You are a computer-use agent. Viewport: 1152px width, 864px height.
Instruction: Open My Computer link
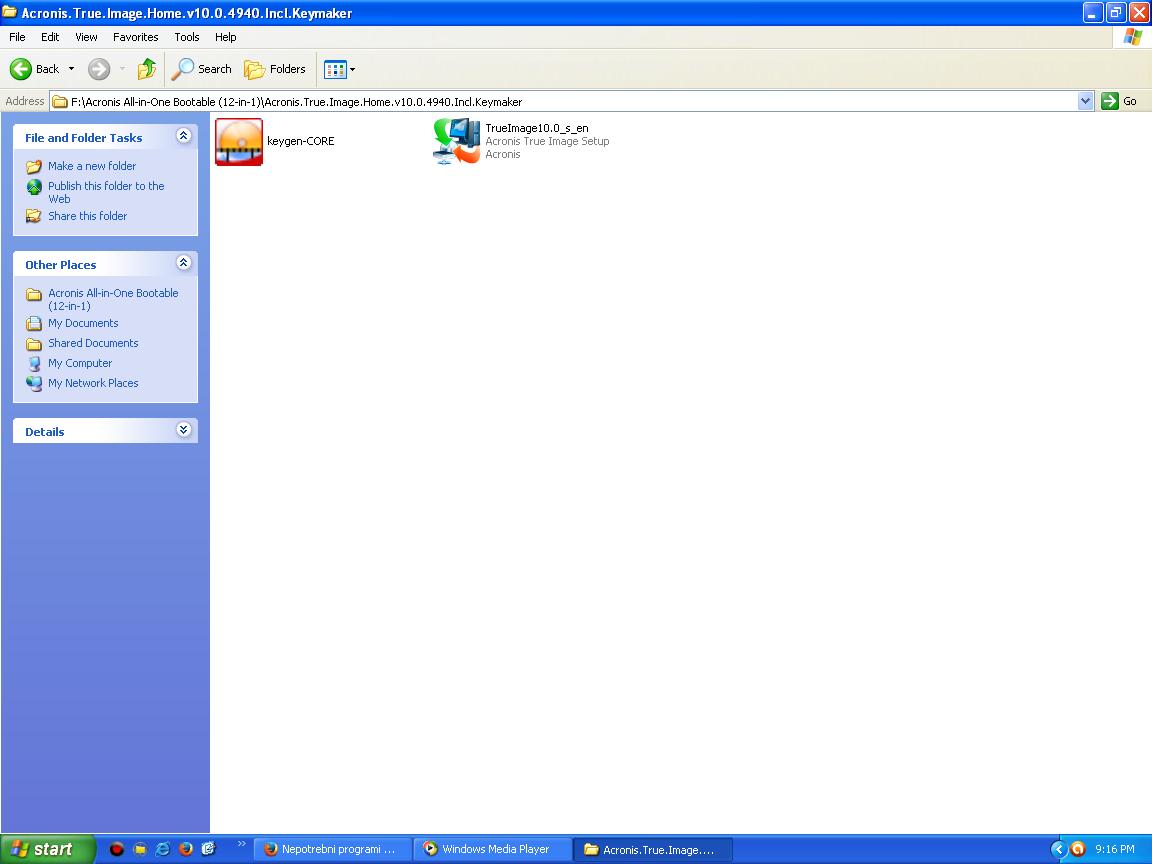coord(80,363)
